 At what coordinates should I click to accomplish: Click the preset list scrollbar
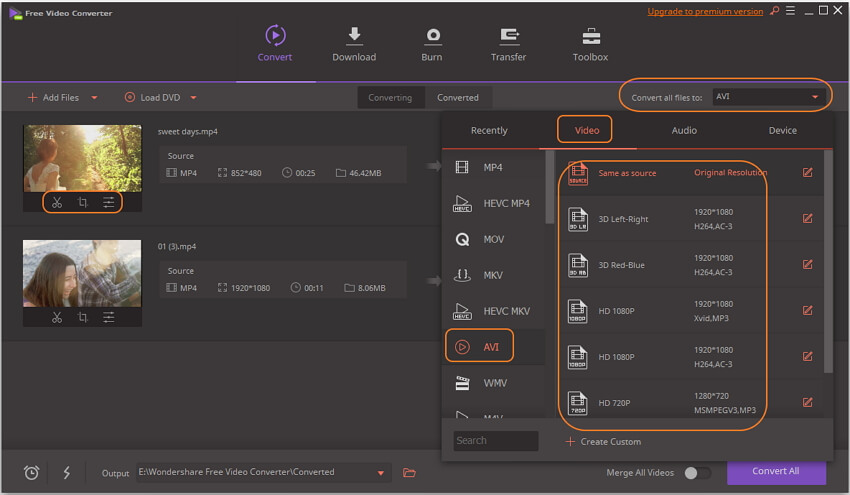[828, 262]
